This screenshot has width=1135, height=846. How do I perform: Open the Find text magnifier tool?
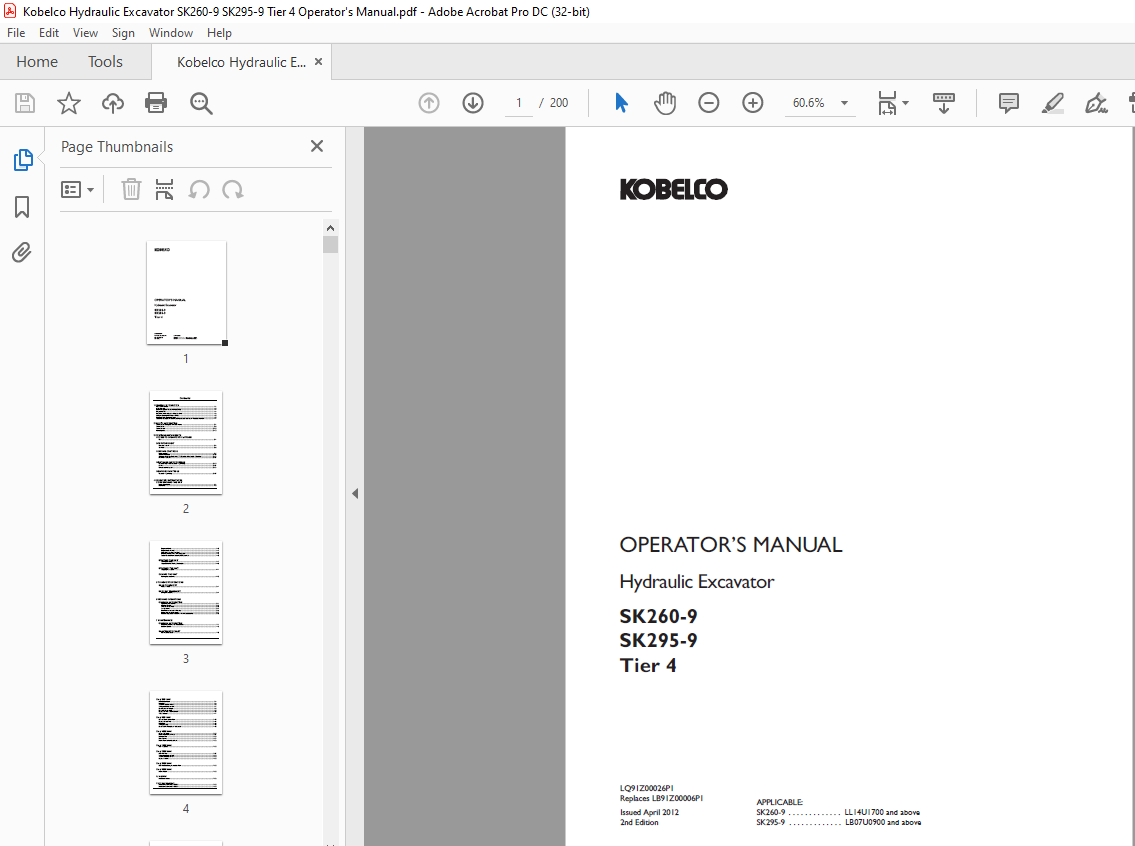point(201,103)
